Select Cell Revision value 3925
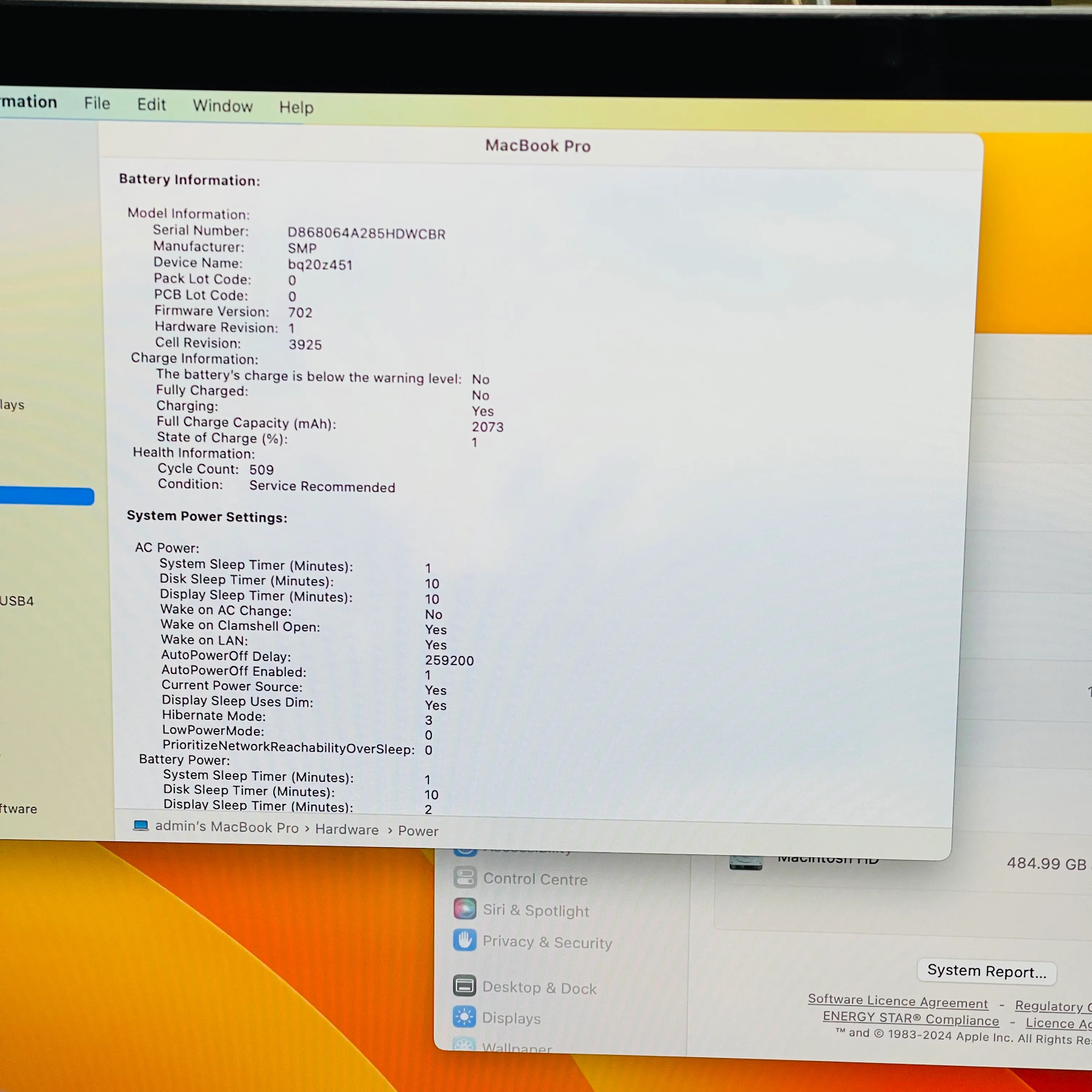This screenshot has height=1092, width=1092. coord(305,345)
